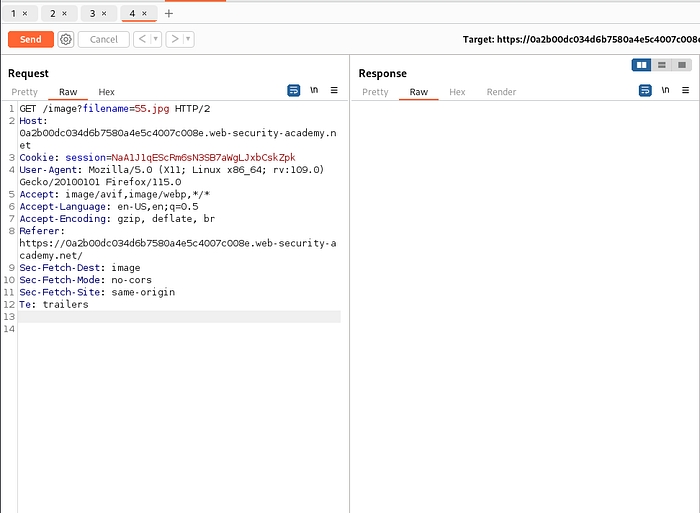Go forward to the next request in history
Screen dimensions: 700x513
click(175, 39)
